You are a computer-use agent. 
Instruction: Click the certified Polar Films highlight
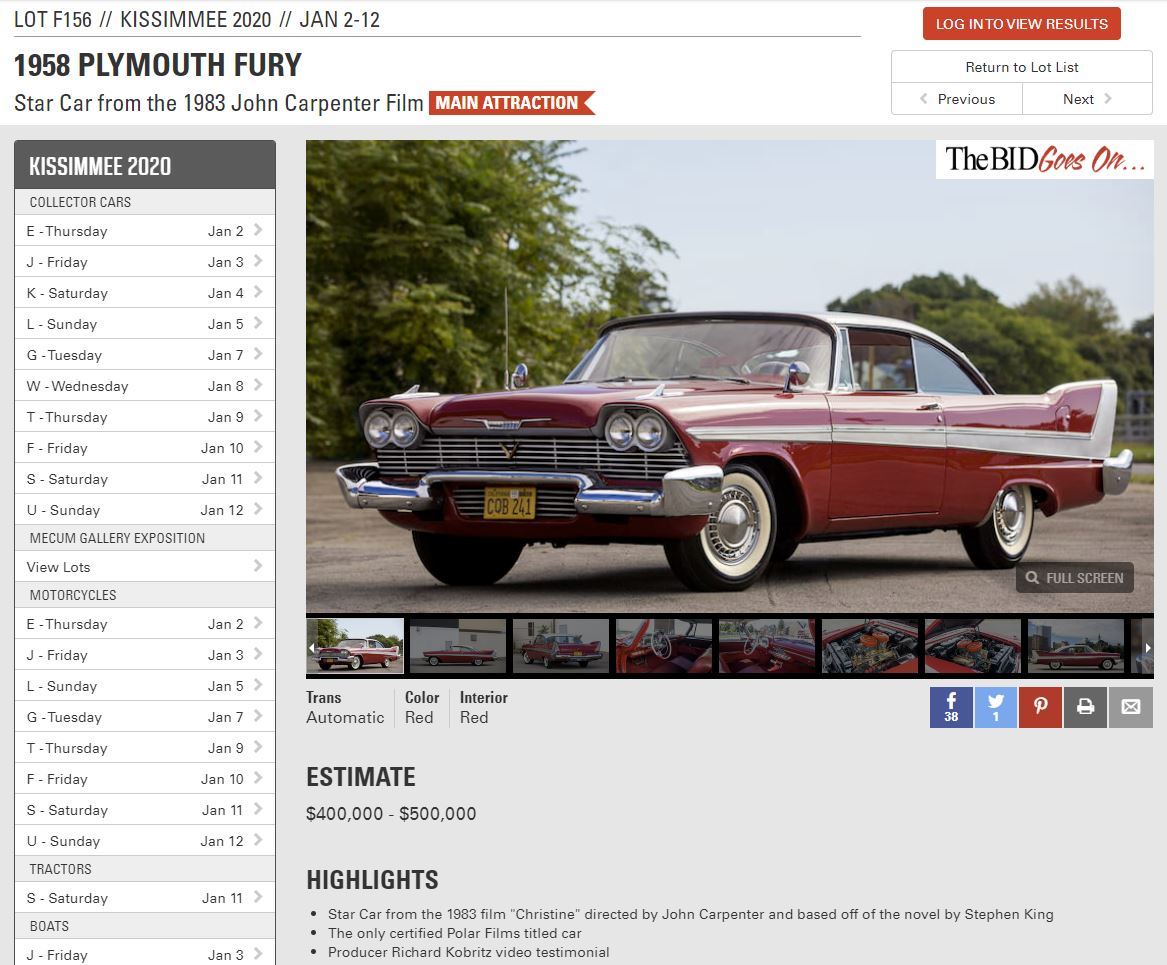(454, 933)
